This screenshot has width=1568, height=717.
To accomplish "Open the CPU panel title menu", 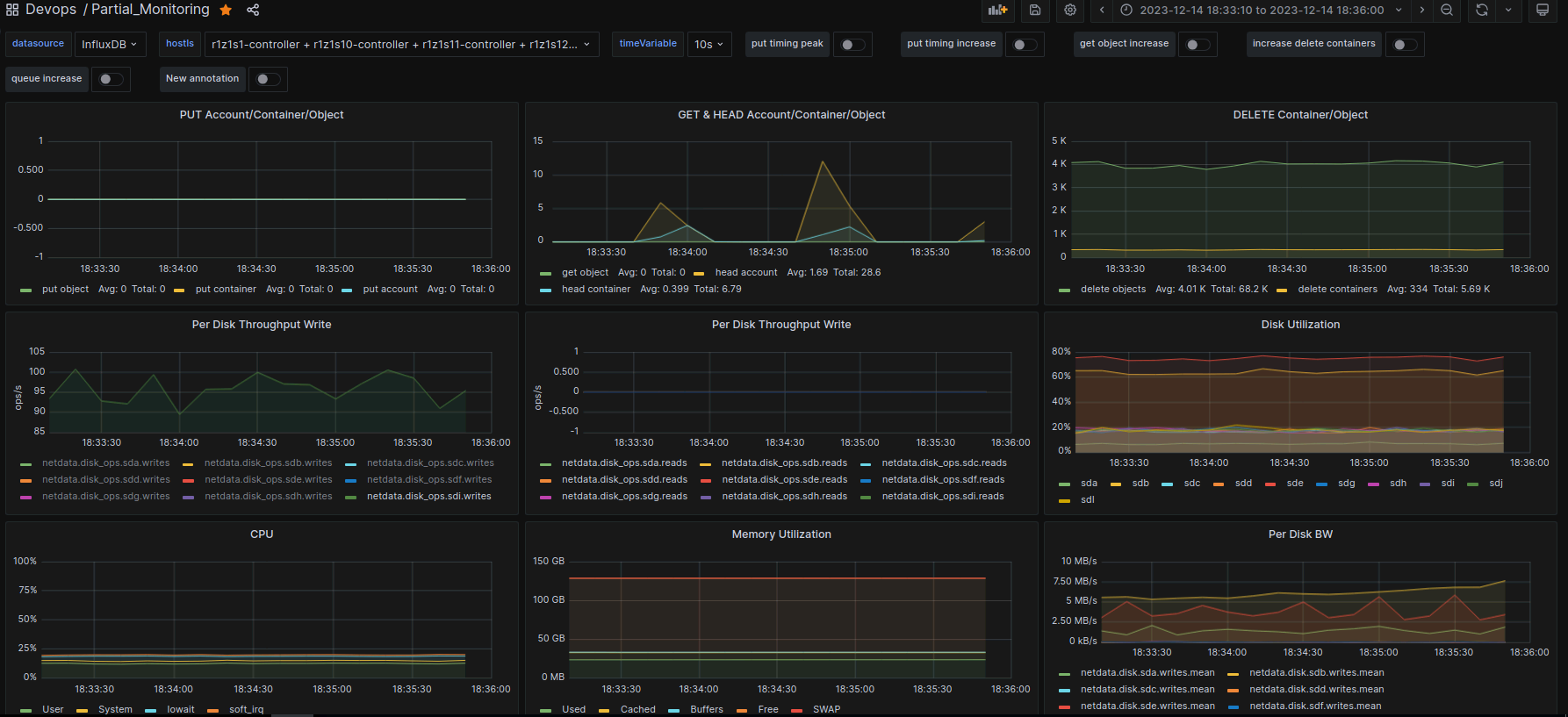I will (x=262, y=534).
